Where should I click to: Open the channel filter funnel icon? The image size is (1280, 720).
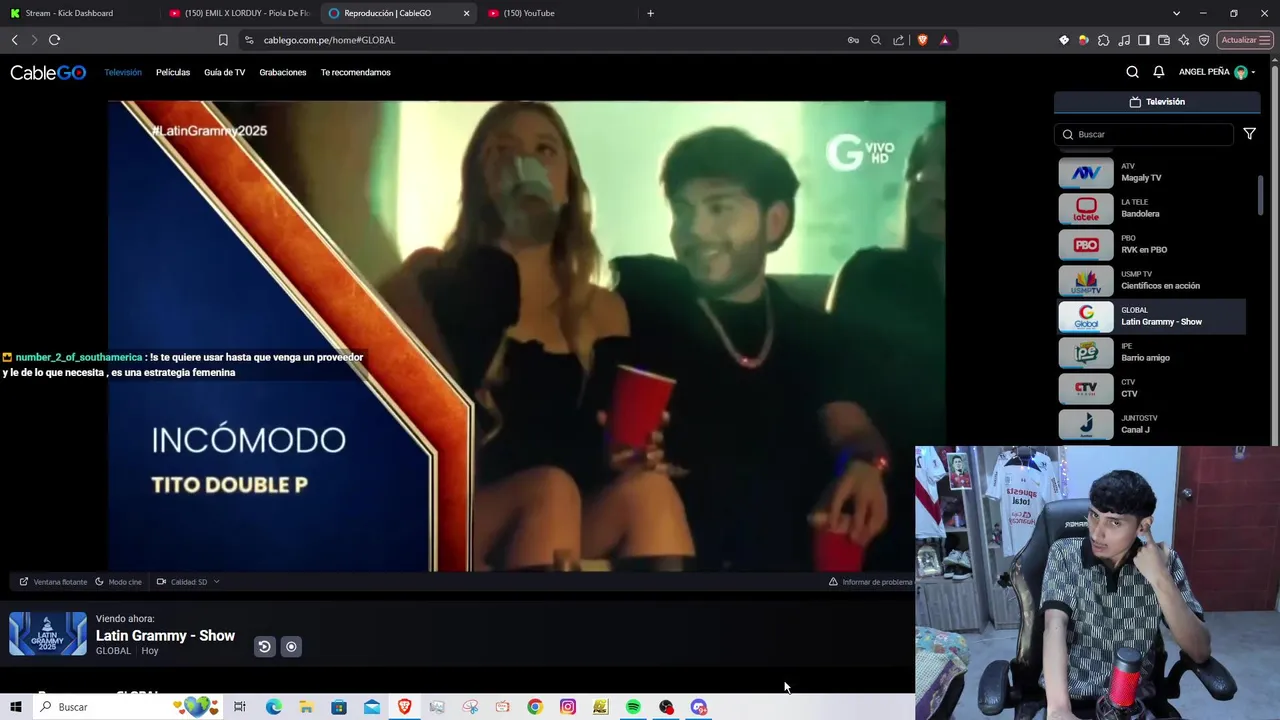pyautogui.click(x=1249, y=134)
